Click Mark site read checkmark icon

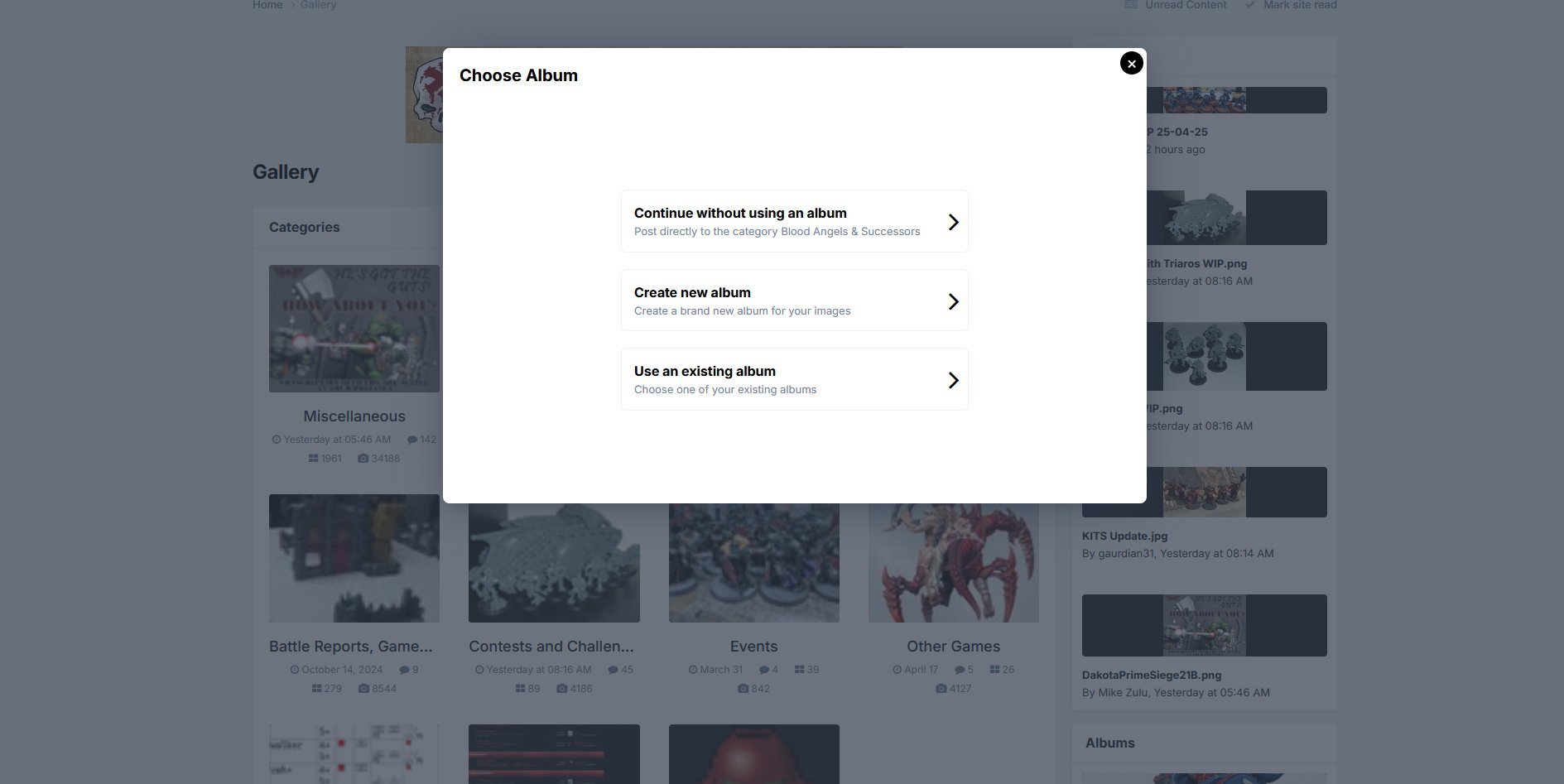coord(1249,5)
